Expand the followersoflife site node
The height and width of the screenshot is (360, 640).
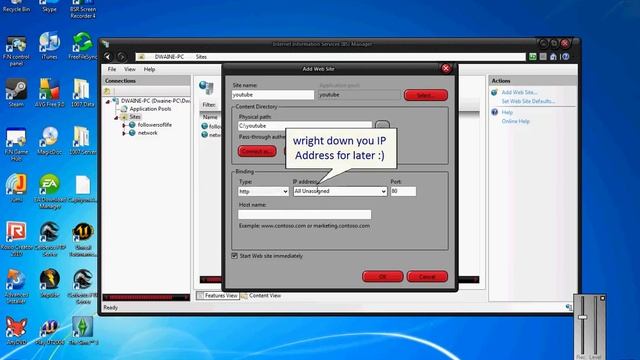pyautogui.click(x=124, y=125)
